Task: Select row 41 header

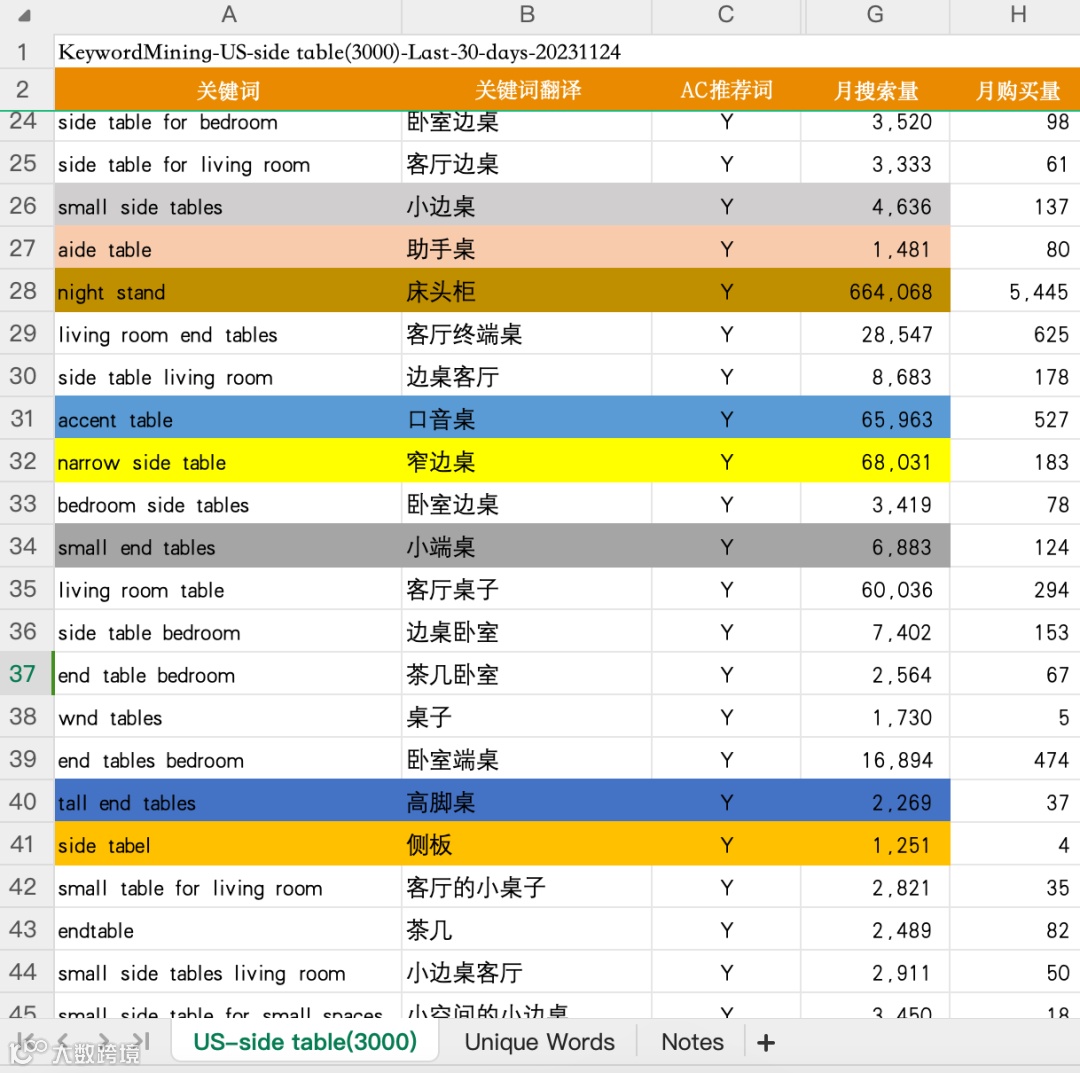Action: coord(26,844)
